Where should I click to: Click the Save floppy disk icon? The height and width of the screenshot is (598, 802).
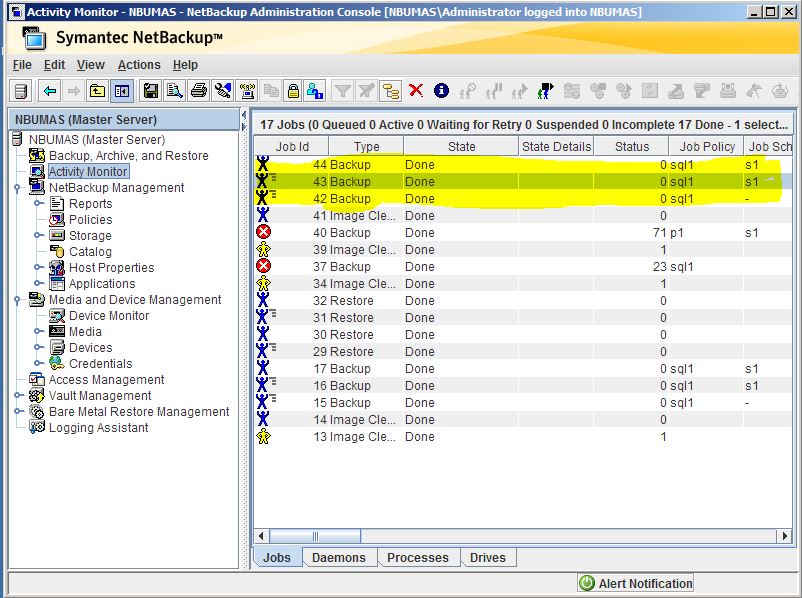tap(150, 92)
